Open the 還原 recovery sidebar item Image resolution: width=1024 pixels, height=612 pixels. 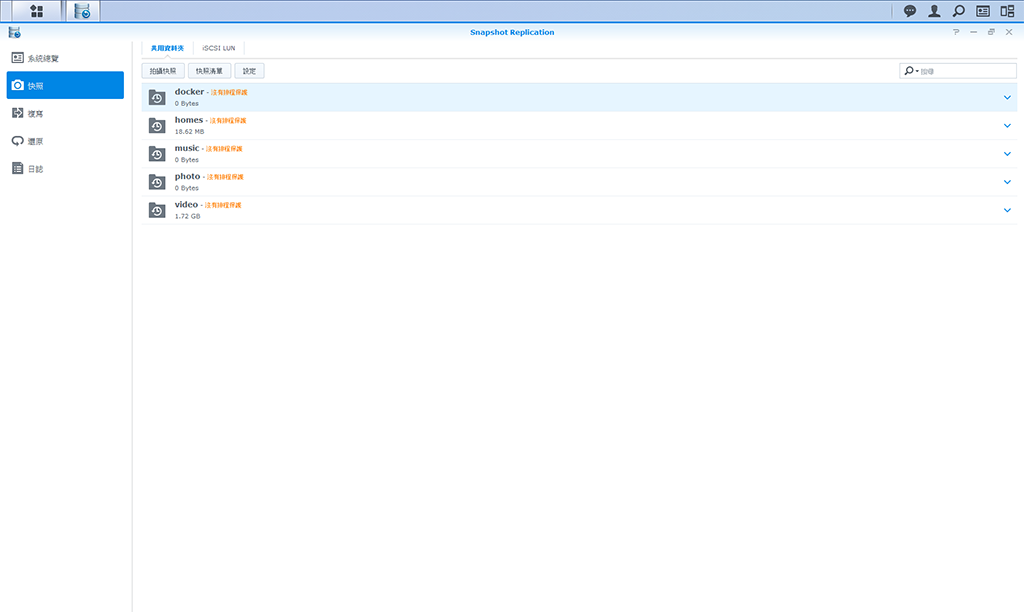(65, 141)
